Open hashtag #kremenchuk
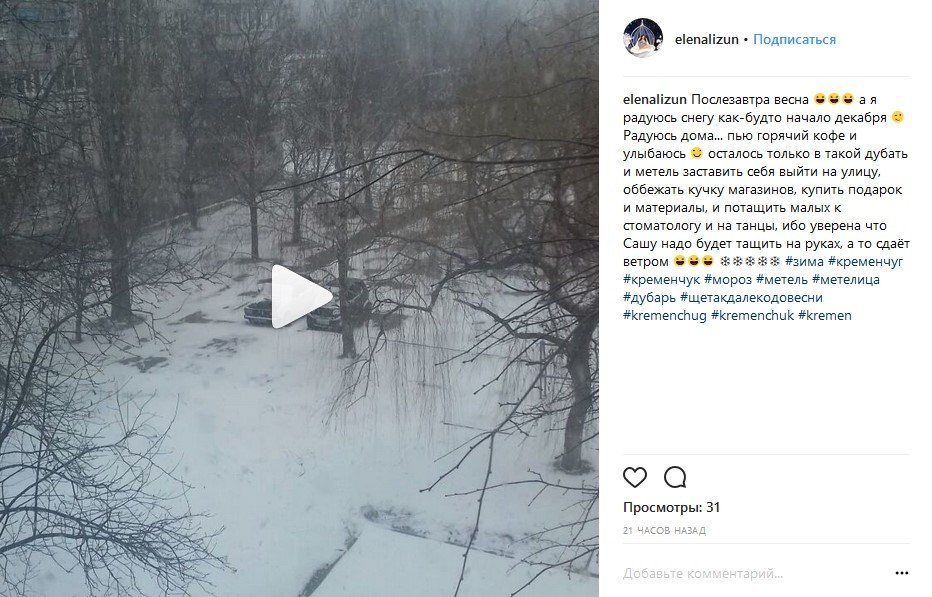This screenshot has width=932, height=597. pyautogui.click(x=752, y=315)
